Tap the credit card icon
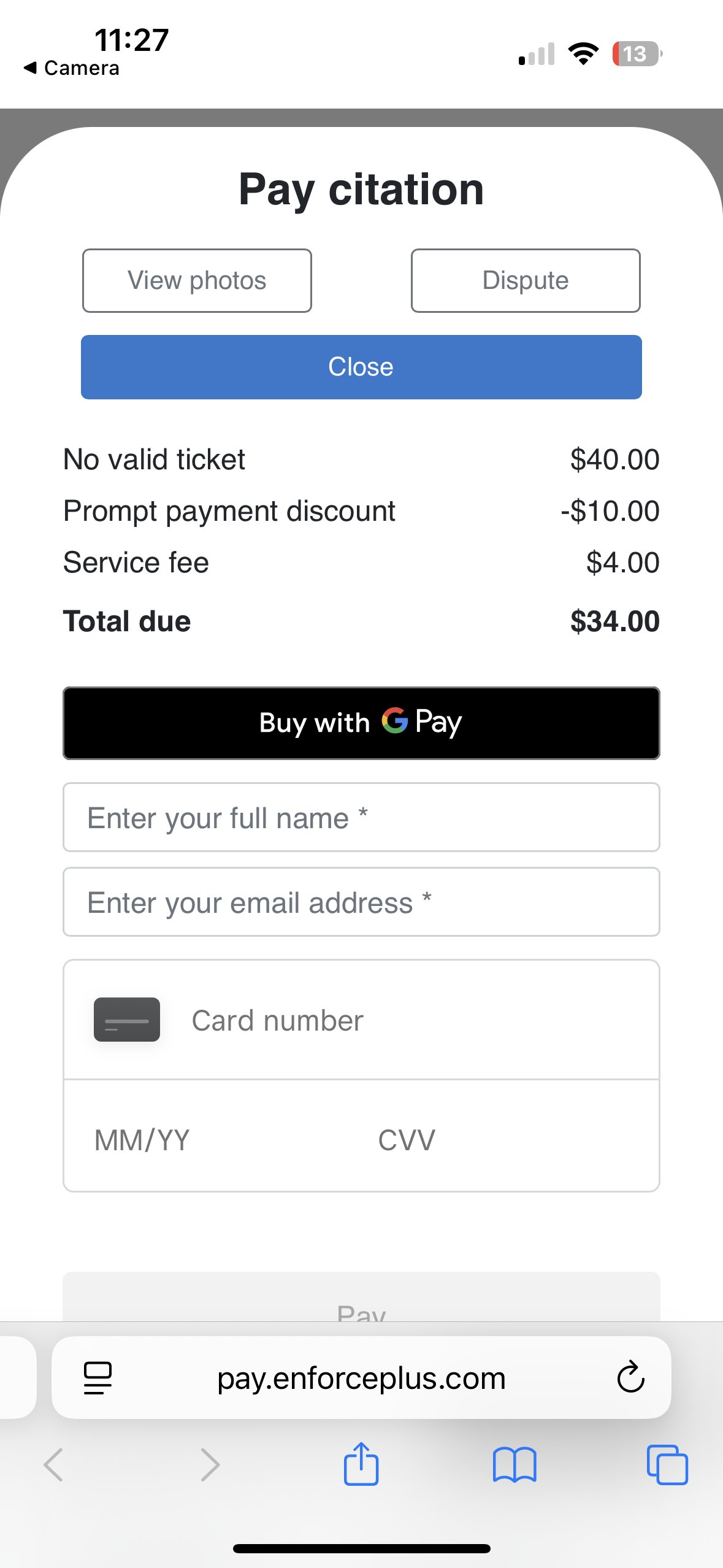 click(x=127, y=1020)
